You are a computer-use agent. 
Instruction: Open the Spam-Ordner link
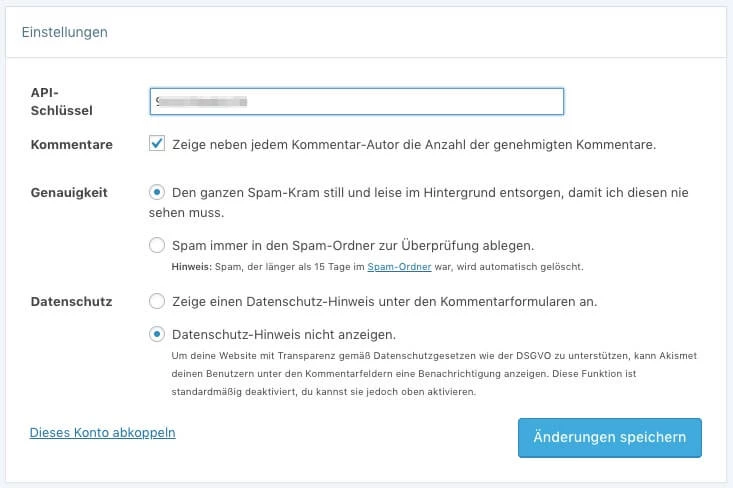[399, 267]
